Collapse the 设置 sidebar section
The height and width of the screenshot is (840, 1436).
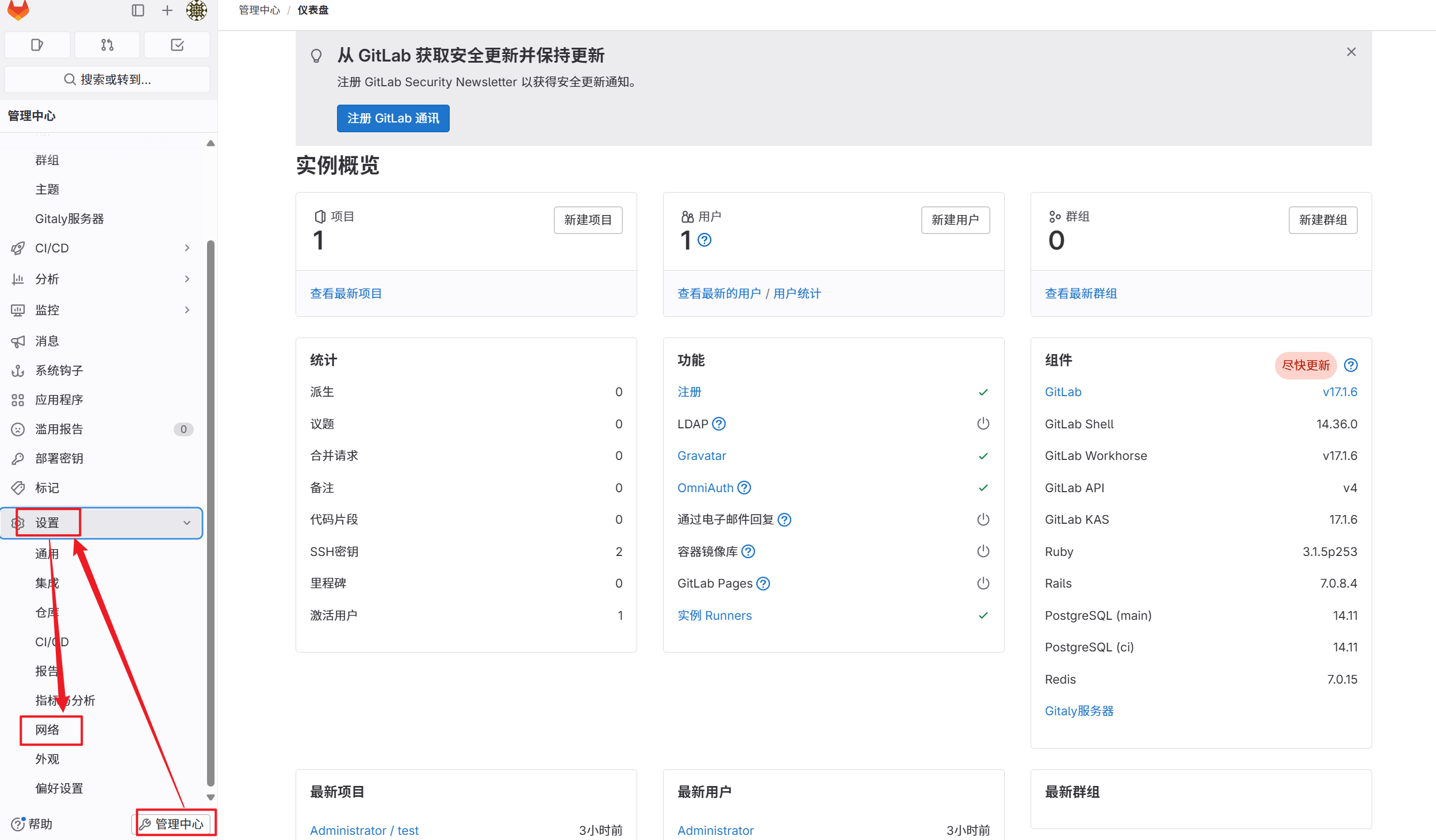coord(102,523)
